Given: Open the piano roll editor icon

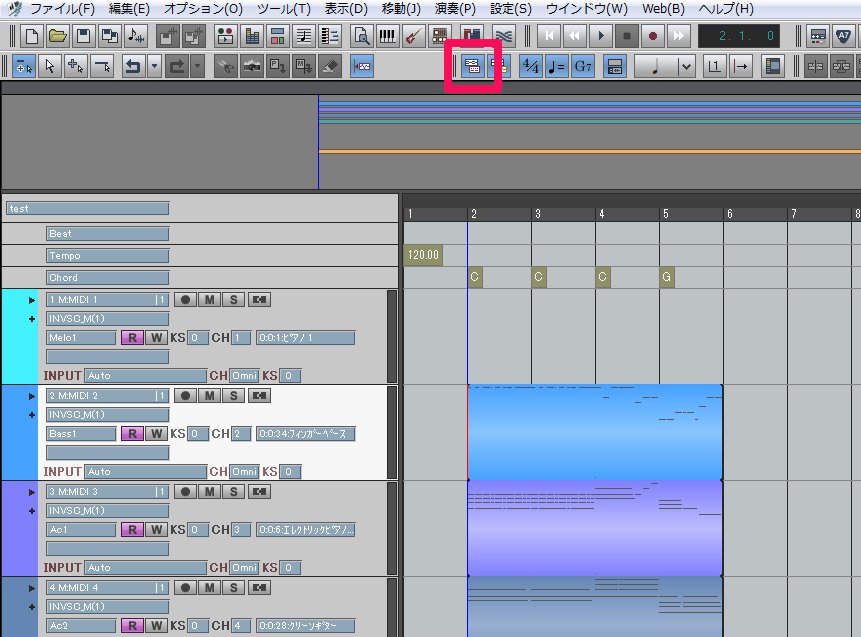Looking at the screenshot, I should (330, 36).
